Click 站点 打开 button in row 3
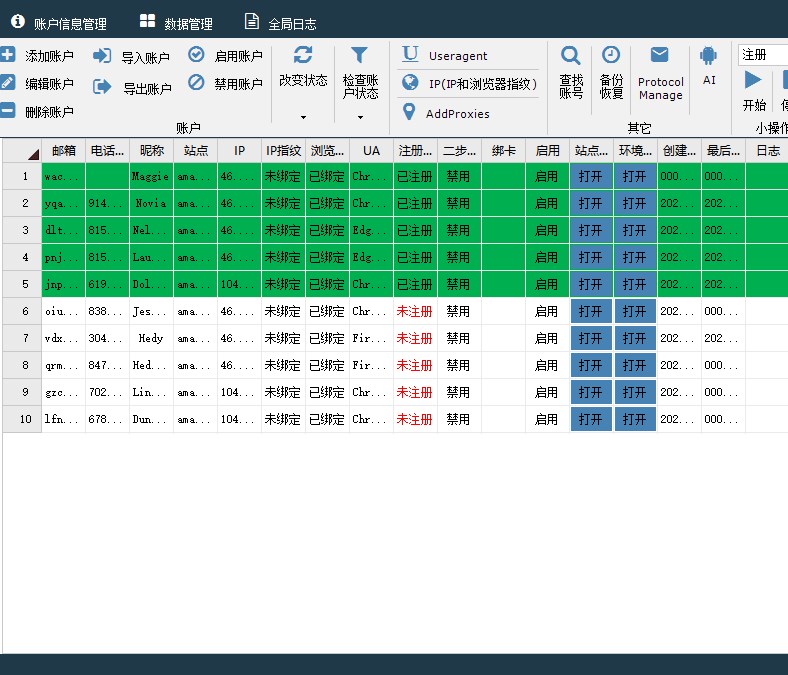This screenshot has width=788, height=675. (x=591, y=230)
